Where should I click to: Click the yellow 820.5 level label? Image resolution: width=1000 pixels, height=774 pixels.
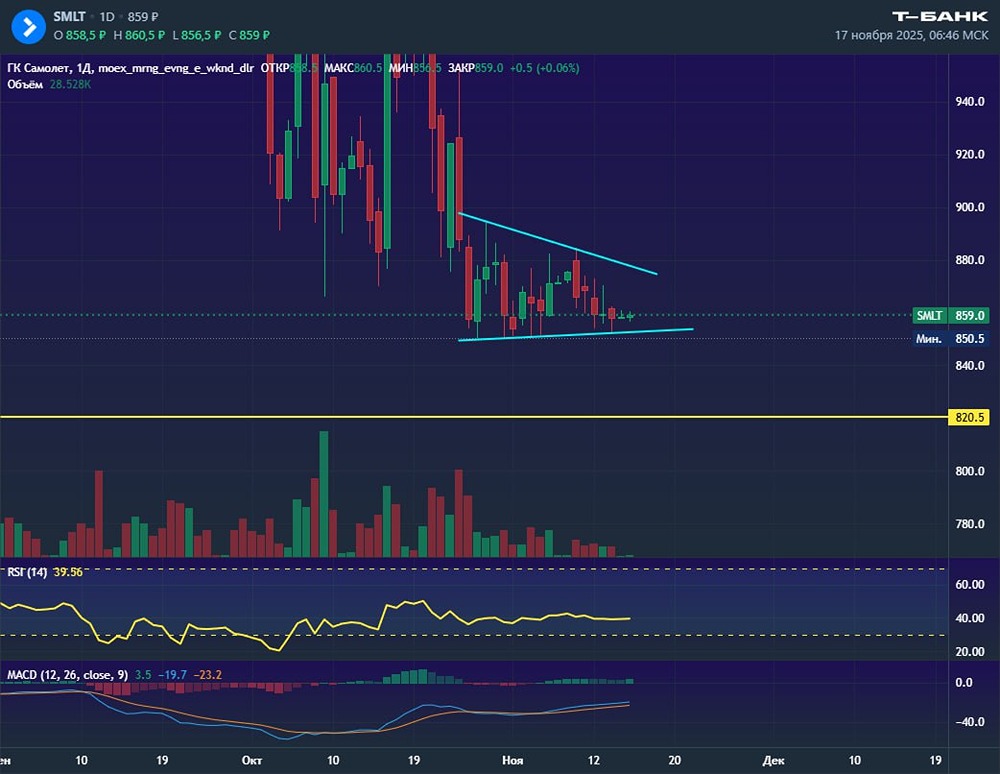coord(969,418)
